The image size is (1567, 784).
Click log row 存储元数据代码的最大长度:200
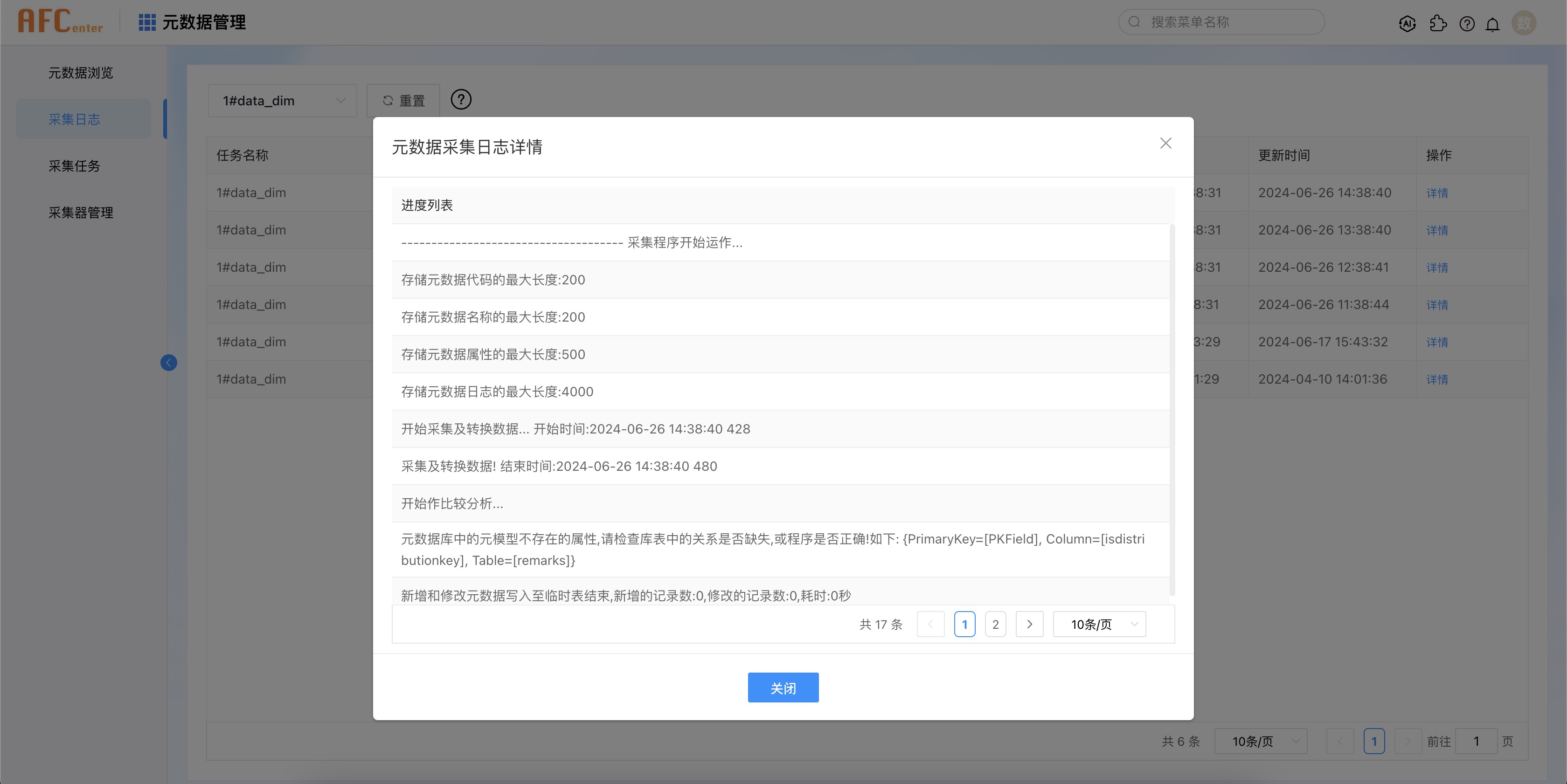780,280
